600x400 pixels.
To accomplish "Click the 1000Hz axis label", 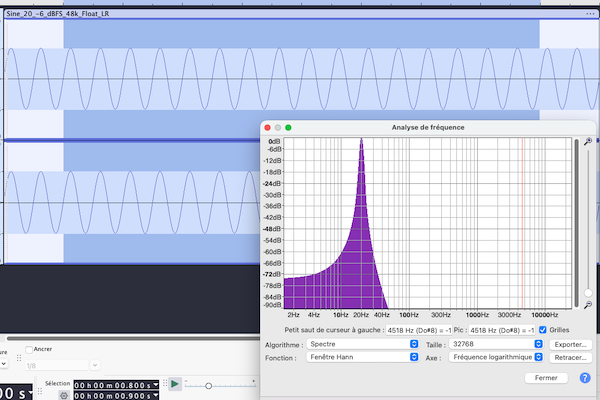I will click(477, 315).
